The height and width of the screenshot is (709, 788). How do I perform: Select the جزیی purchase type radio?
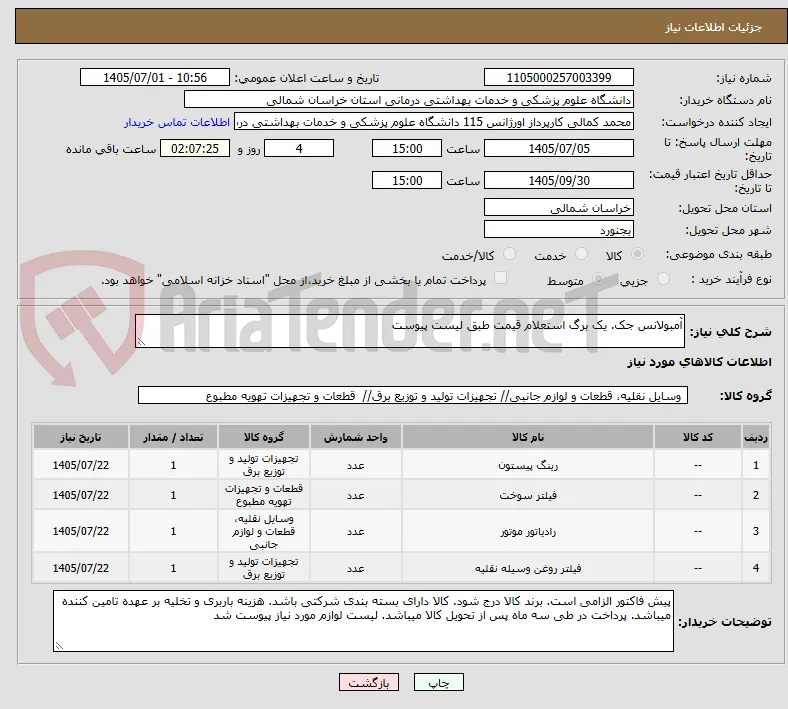(x=663, y=279)
